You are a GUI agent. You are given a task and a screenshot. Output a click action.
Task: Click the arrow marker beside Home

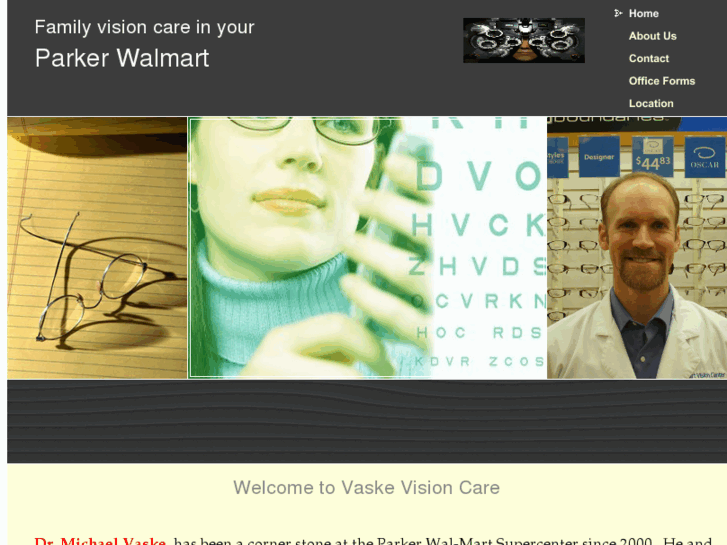(618, 13)
